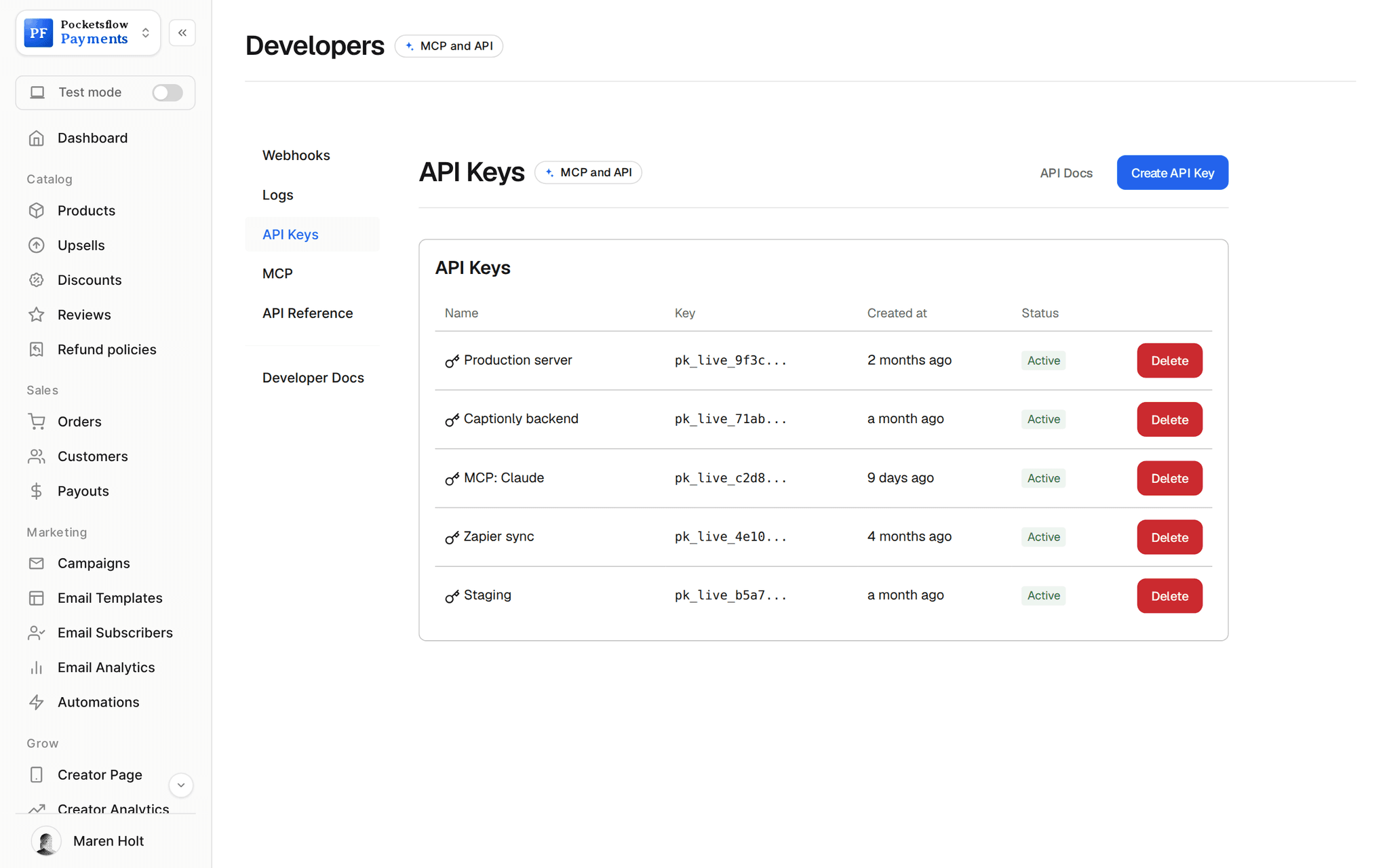Click the Staging key name
1389x868 pixels.
click(x=488, y=595)
